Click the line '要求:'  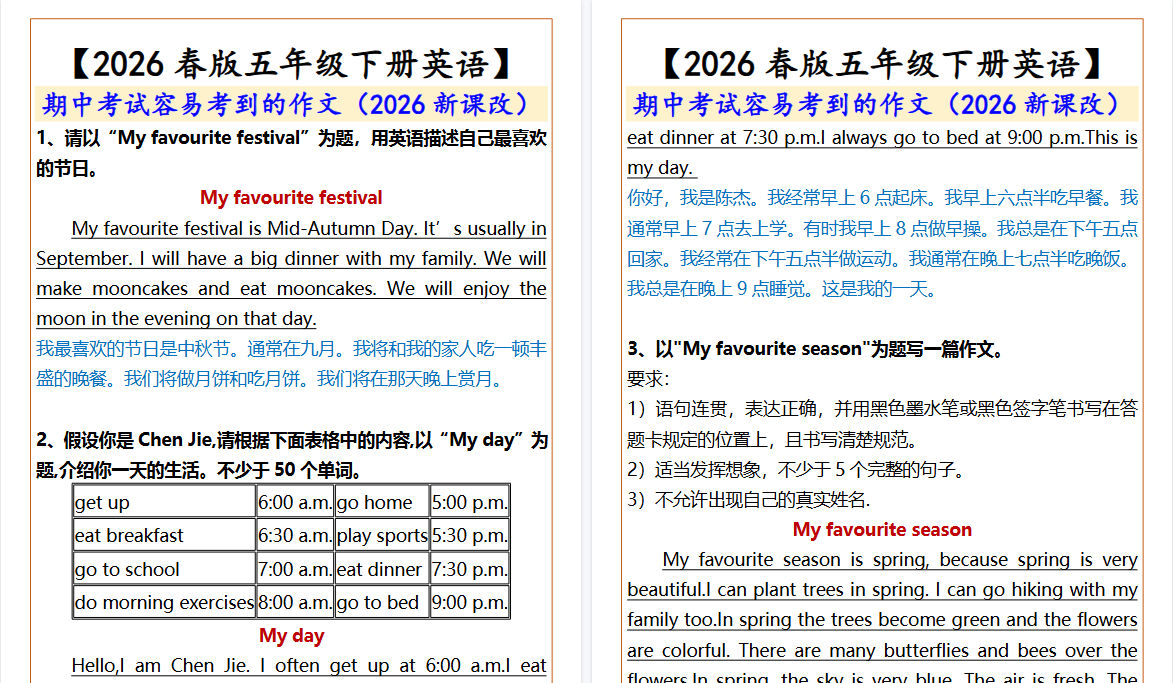click(x=648, y=379)
